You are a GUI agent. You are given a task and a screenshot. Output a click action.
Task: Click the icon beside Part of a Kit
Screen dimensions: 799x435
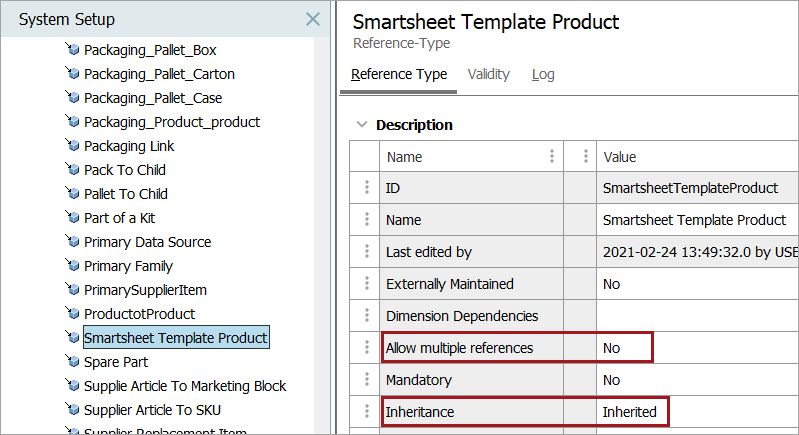pos(71,217)
